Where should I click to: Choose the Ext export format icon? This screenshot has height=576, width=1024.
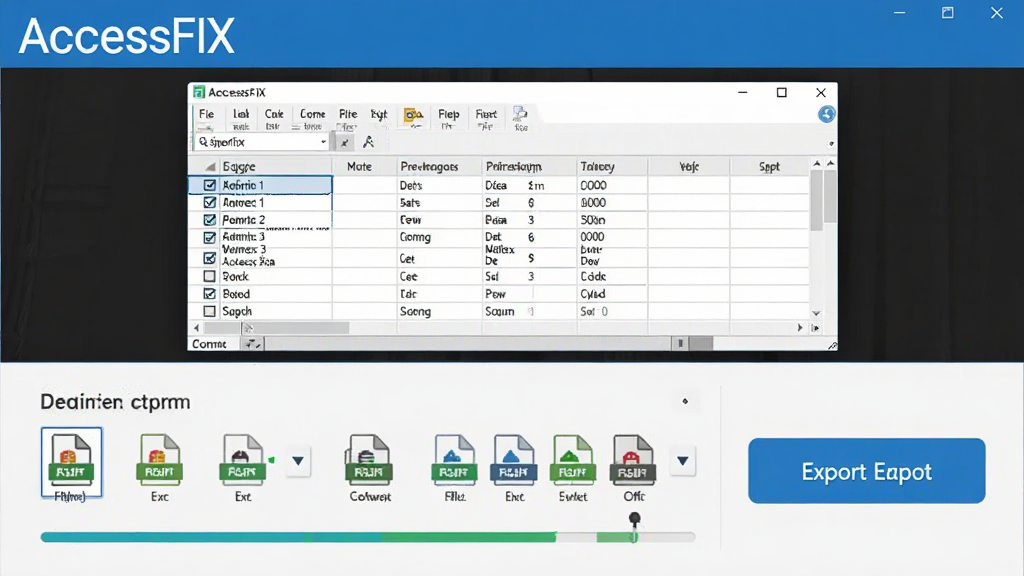(x=242, y=460)
